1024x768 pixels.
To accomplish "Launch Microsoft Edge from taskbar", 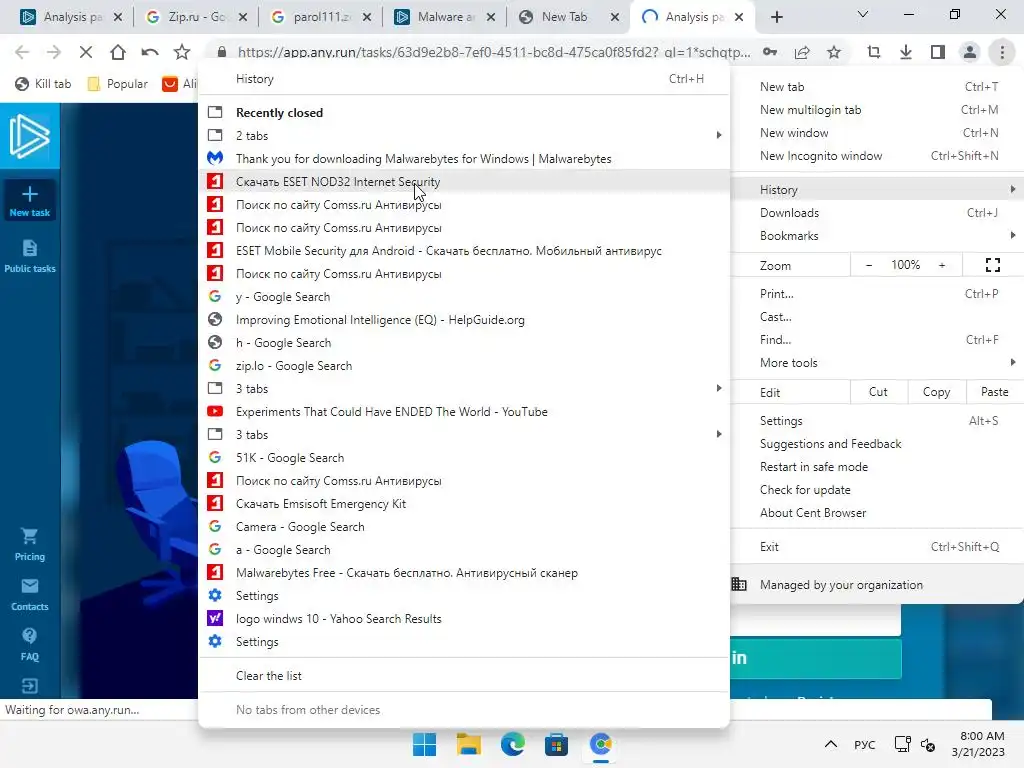I will pyautogui.click(x=513, y=744).
